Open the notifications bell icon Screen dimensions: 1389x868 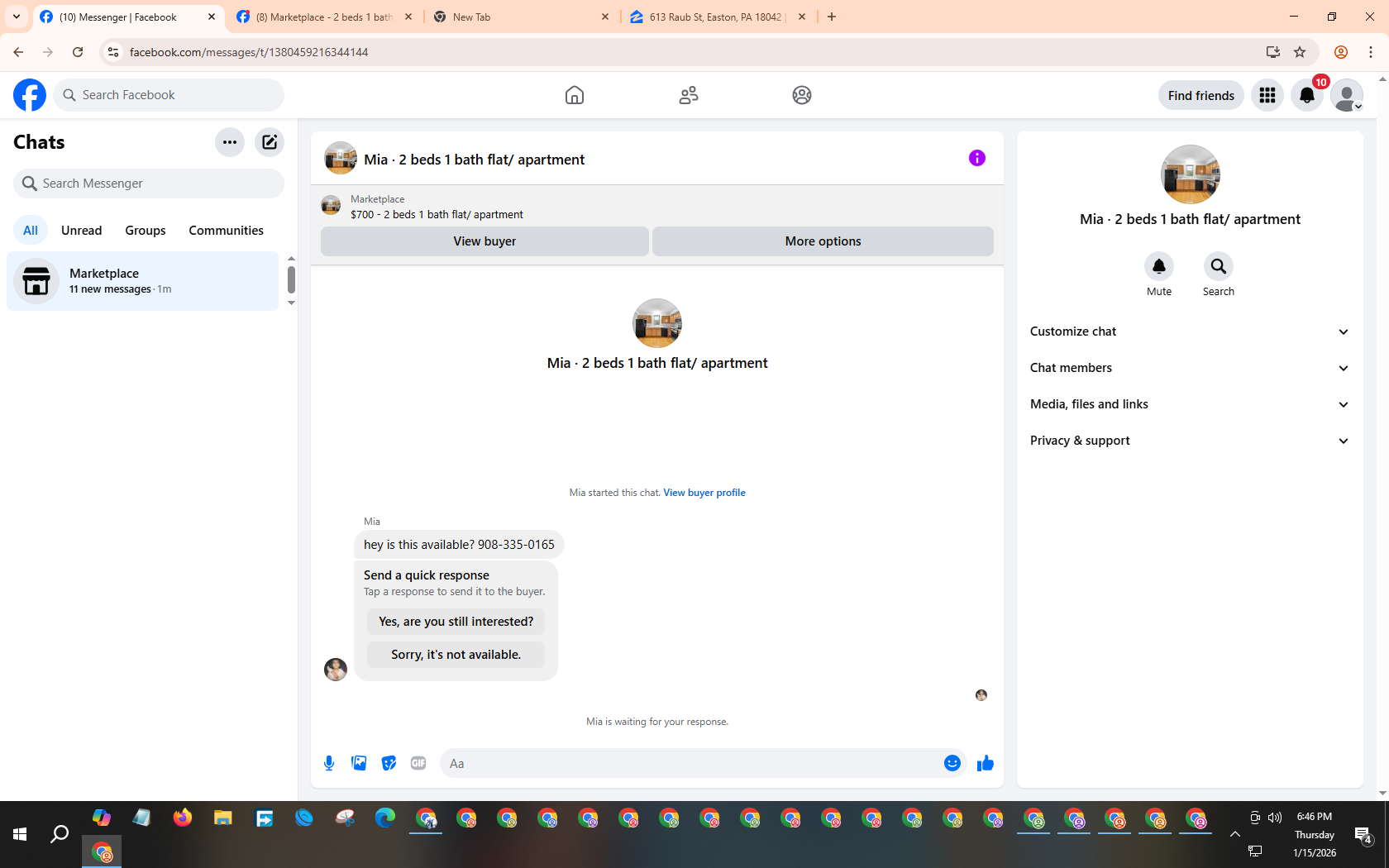1307,95
